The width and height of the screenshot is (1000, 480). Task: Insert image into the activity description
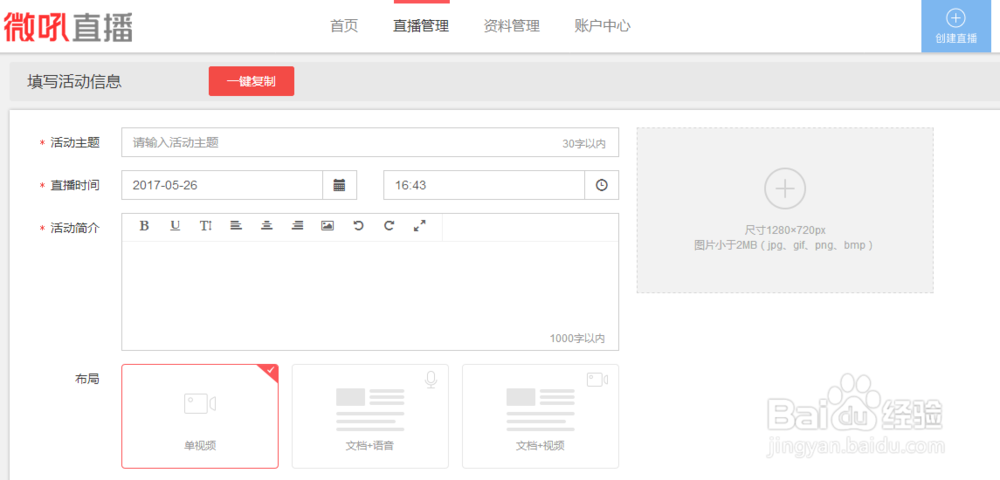coord(327,226)
